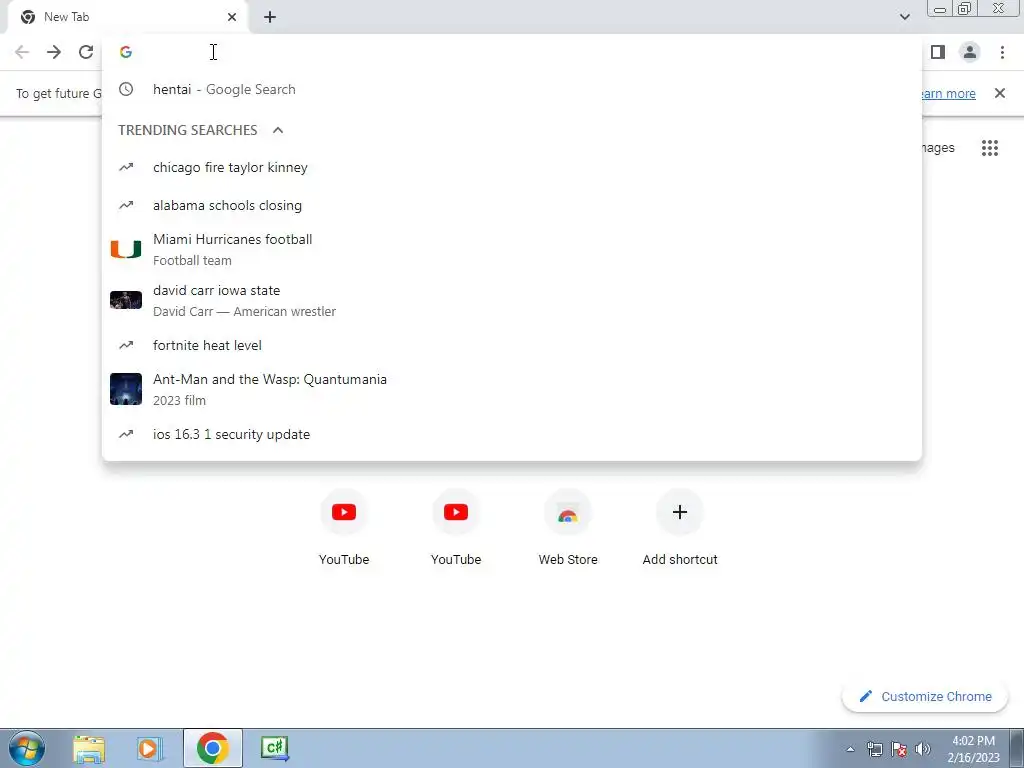Screen dimensions: 1024x768
Task: Click the Images link at top right
Action: tap(938, 148)
